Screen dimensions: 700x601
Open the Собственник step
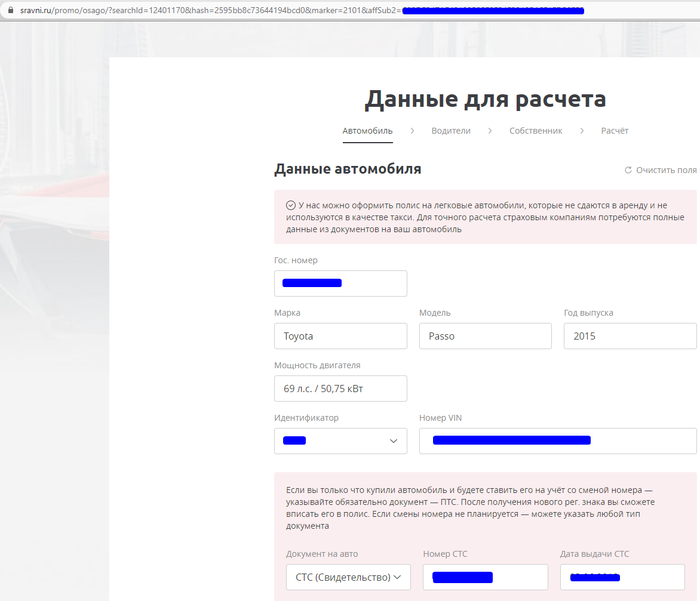(x=535, y=131)
